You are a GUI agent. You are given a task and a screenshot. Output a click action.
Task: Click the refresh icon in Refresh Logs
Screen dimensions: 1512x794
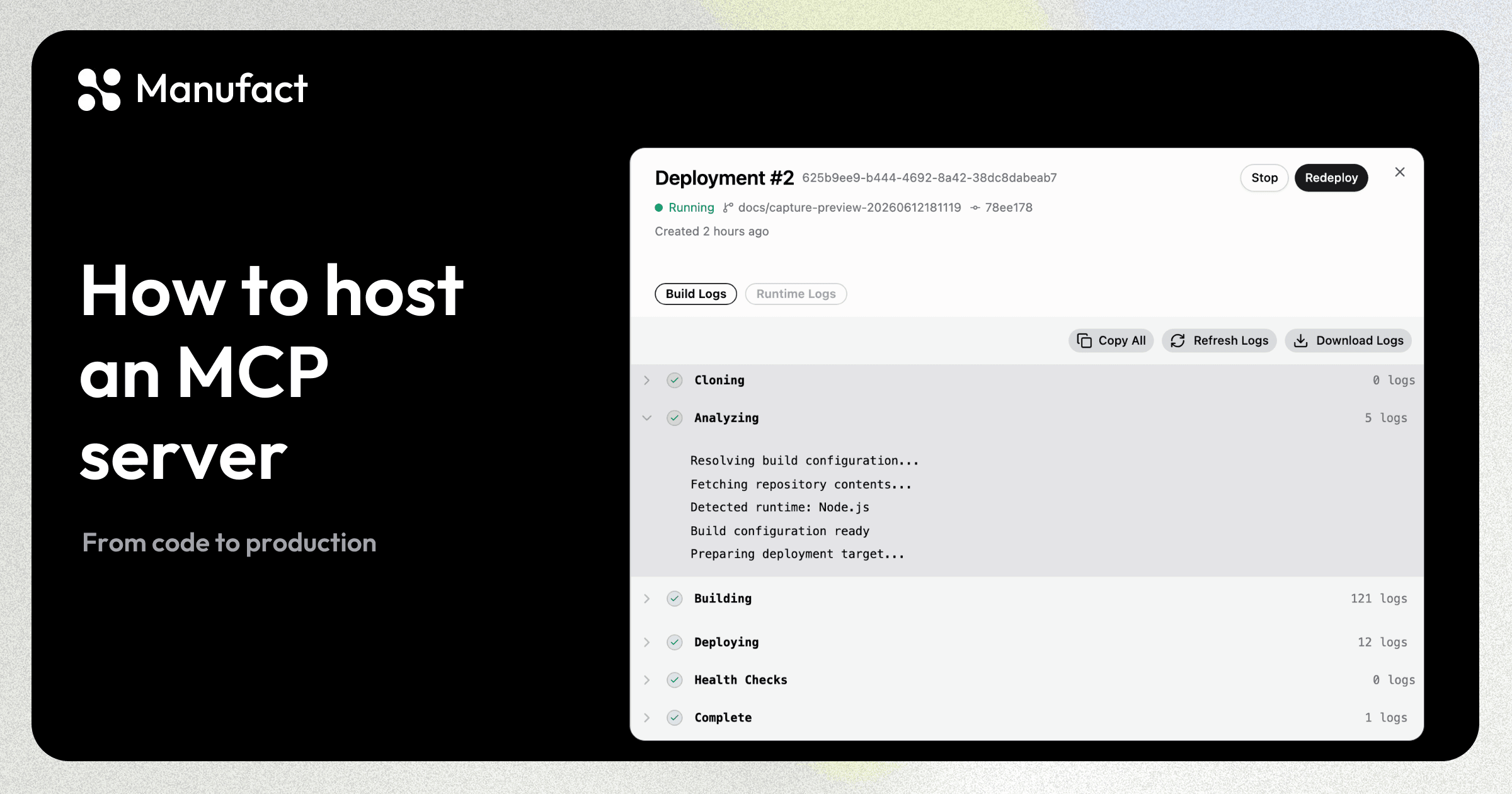(x=1178, y=340)
